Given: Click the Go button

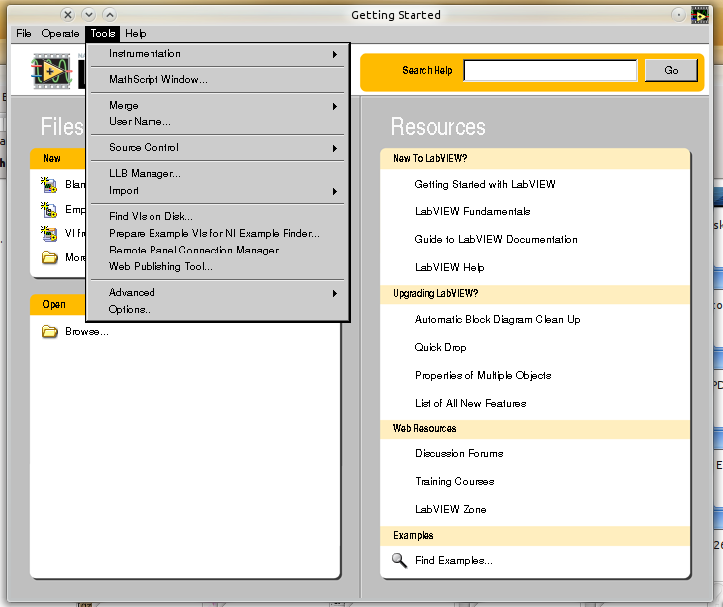Looking at the screenshot, I should tap(671, 70).
